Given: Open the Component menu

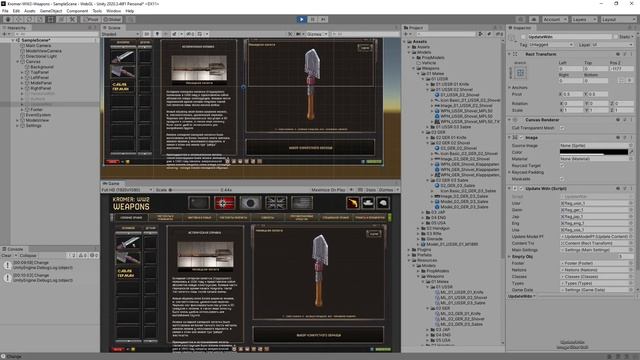Looking at the screenshot, I should pos(77,11).
